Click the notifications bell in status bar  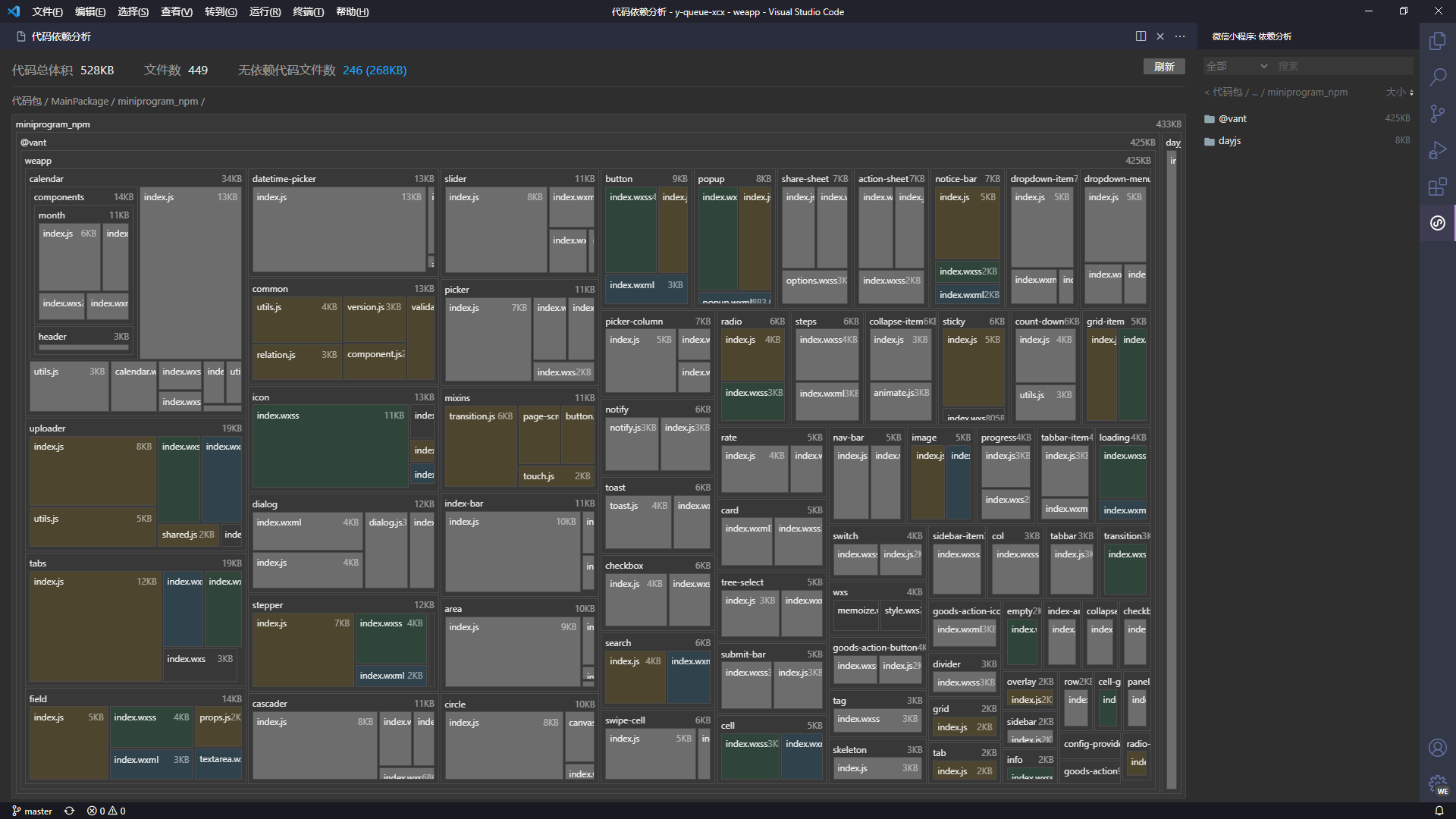pyautogui.click(x=1439, y=811)
